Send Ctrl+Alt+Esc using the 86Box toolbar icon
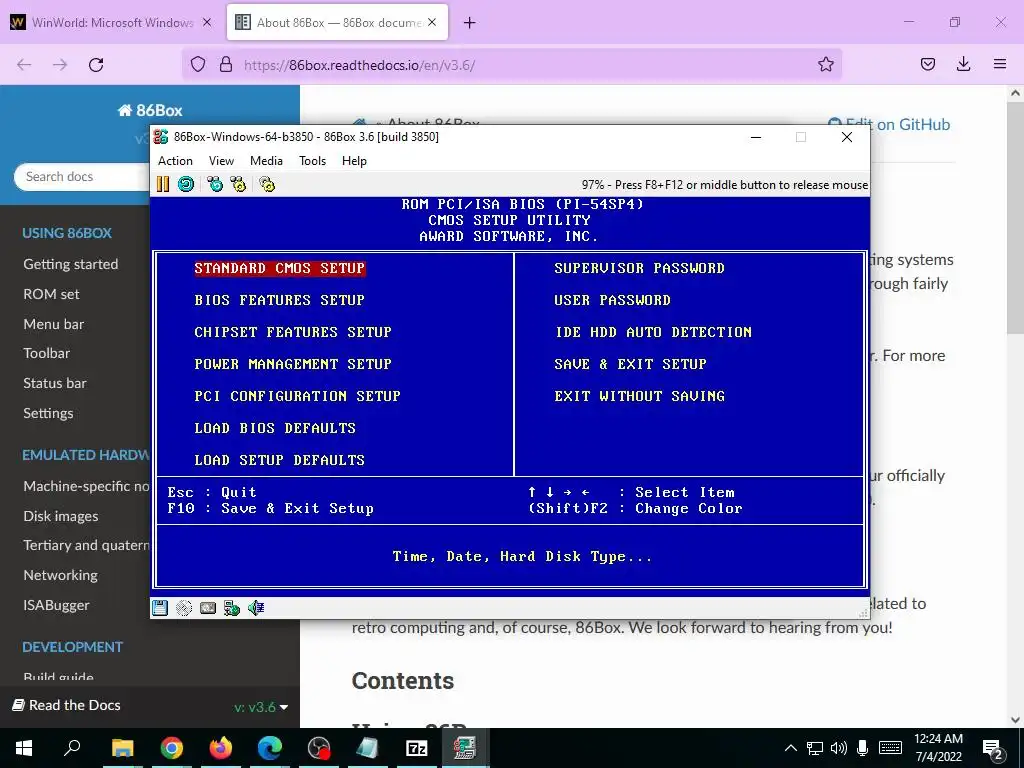This screenshot has height=768, width=1024. [x=238, y=184]
